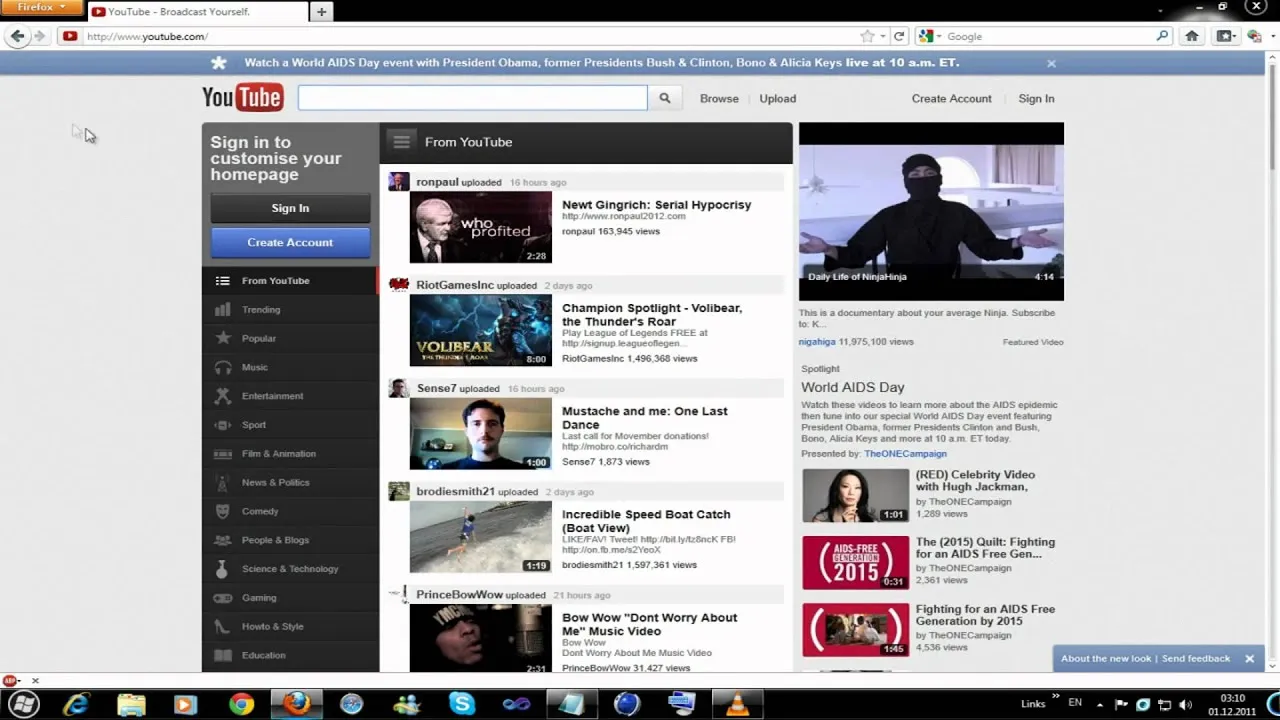Click Incredible Speed Boat Catch title

(646, 521)
